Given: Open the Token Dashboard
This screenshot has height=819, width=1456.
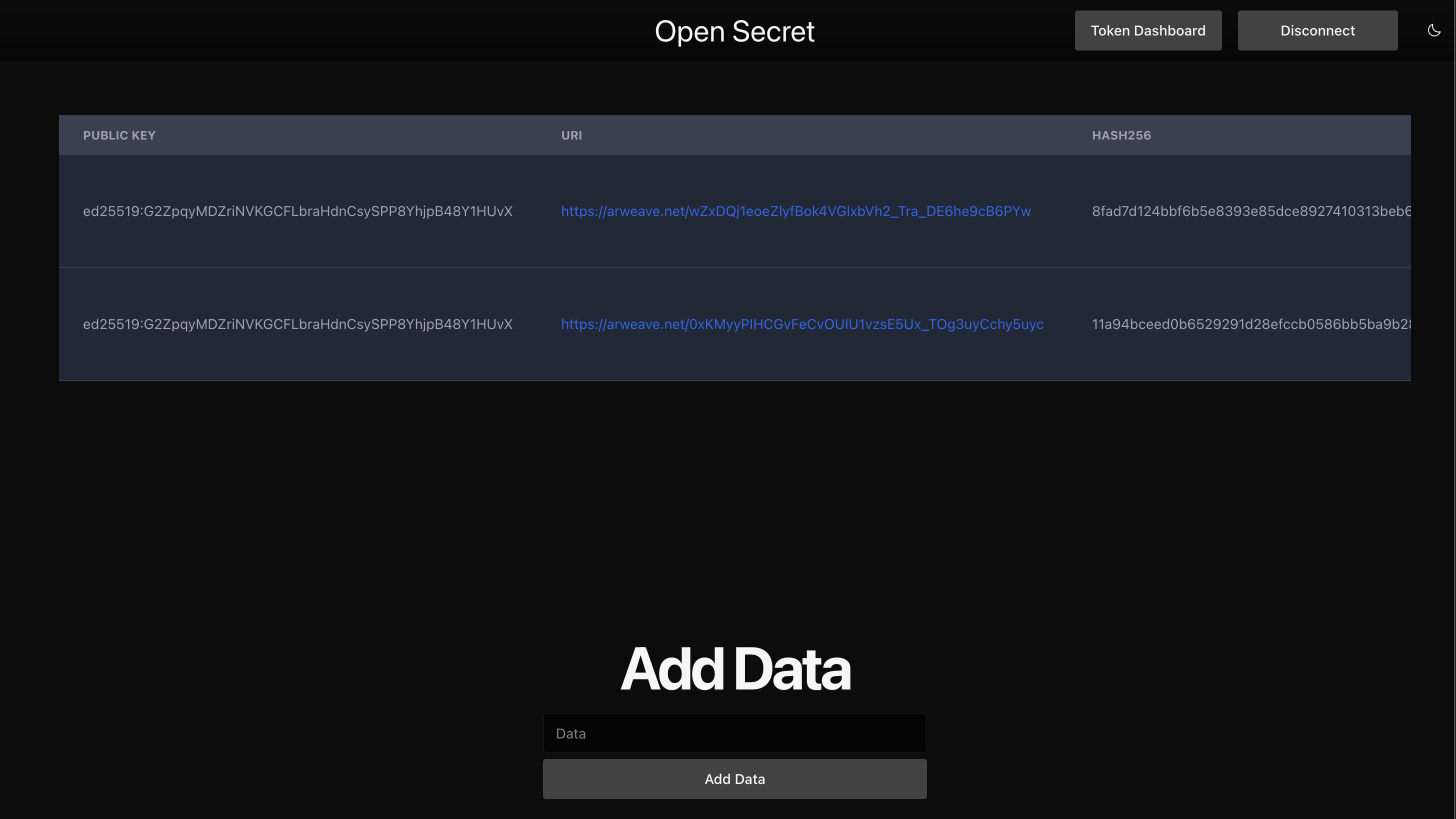Looking at the screenshot, I should [1147, 30].
